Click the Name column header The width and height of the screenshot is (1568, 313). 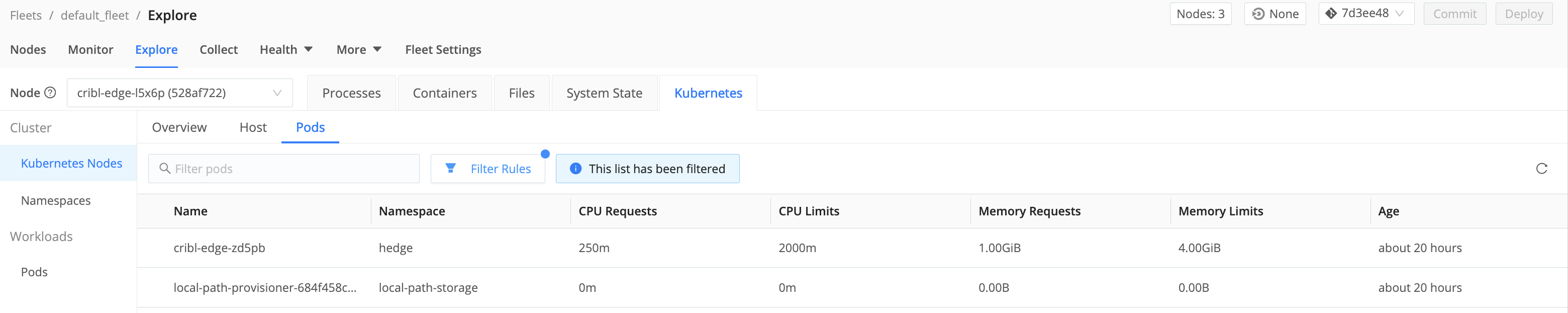(x=190, y=211)
